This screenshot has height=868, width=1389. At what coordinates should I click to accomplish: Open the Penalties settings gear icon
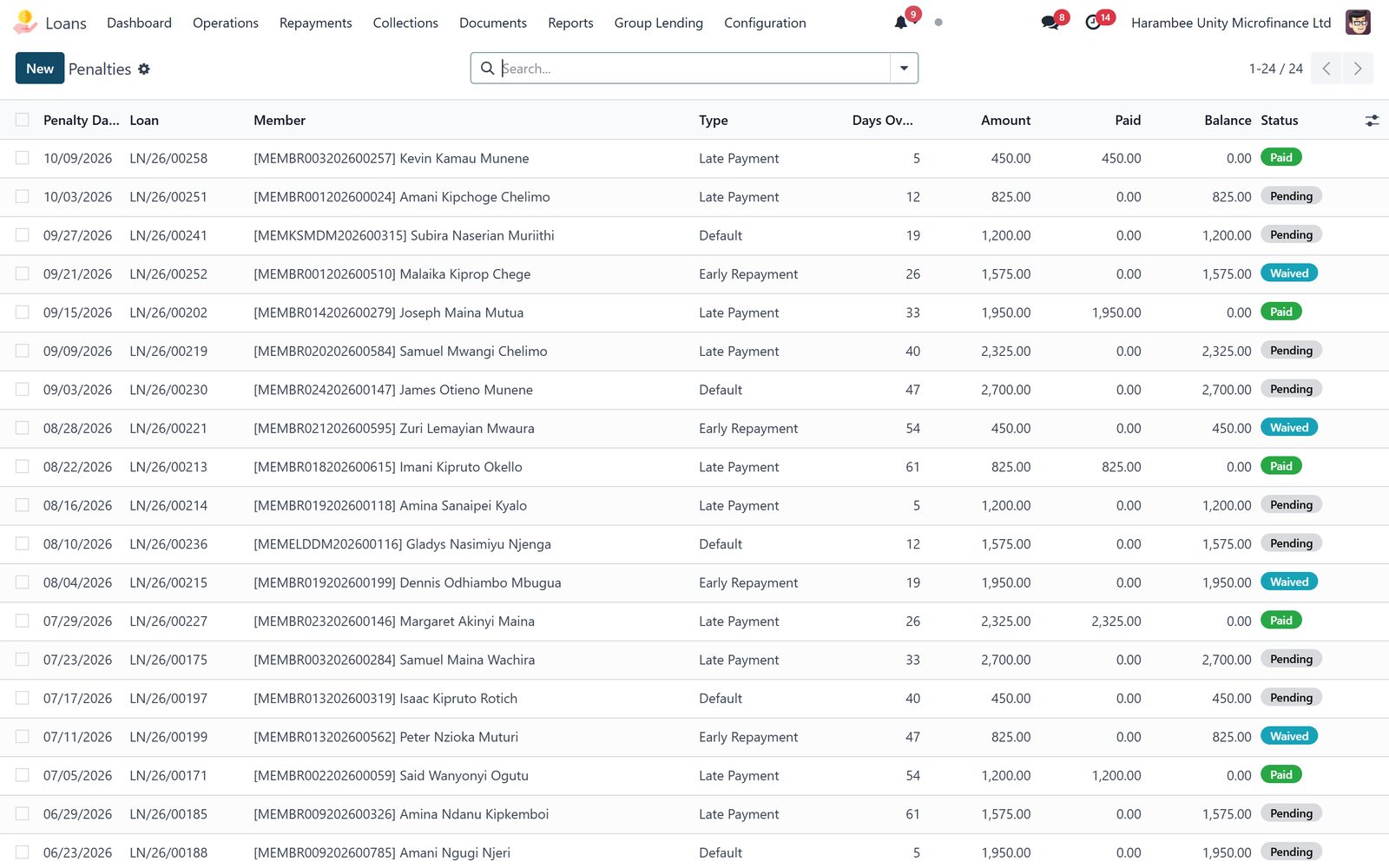point(144,69)
